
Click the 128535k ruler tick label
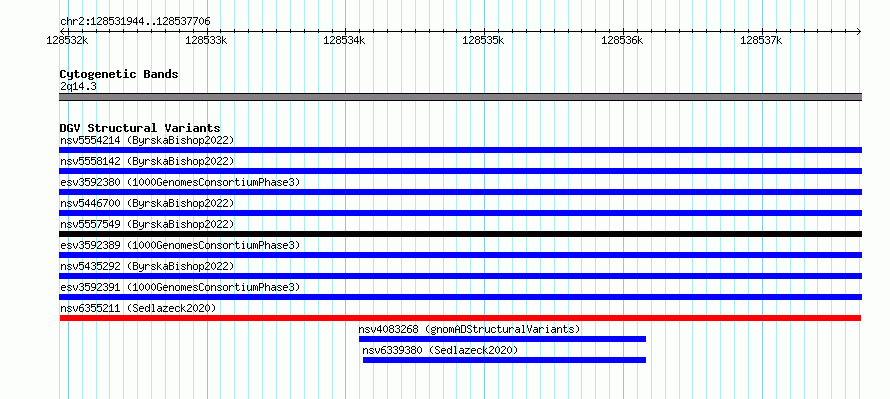click(x=484, y=40)
